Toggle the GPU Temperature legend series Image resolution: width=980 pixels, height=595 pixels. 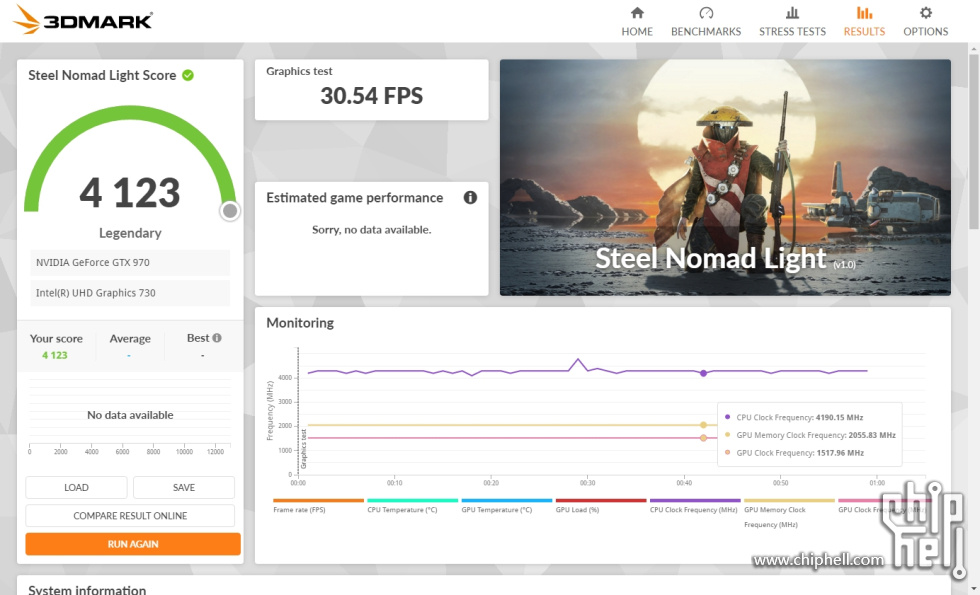click(x=507, y=506)
